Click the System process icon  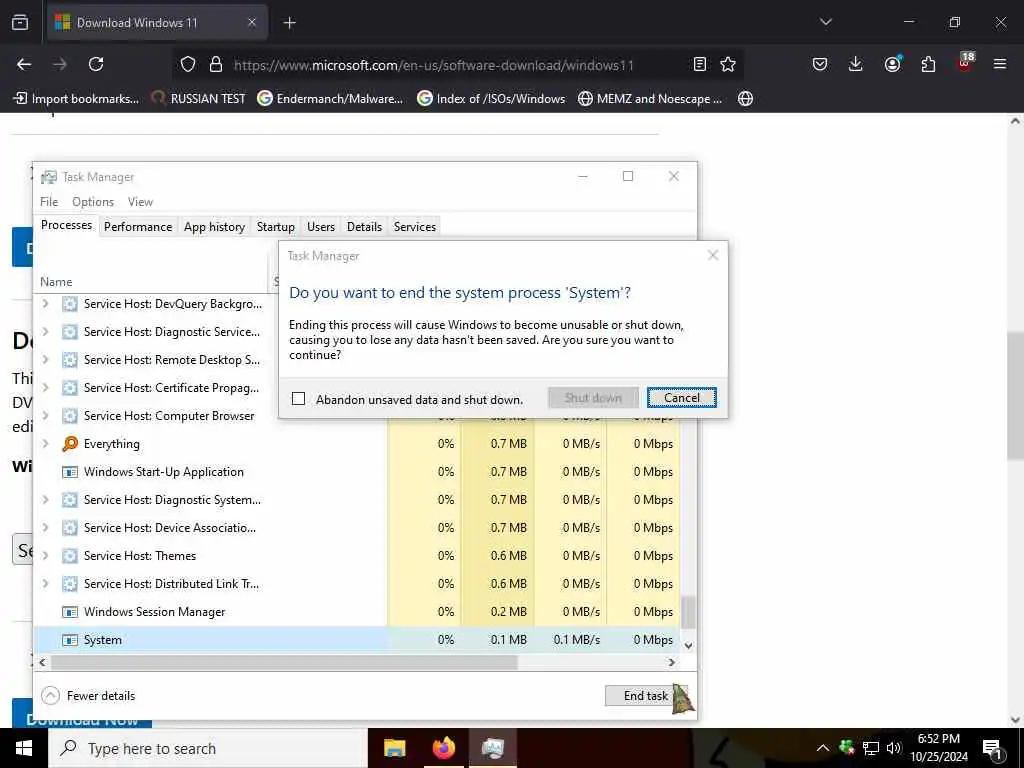point(70,640)
